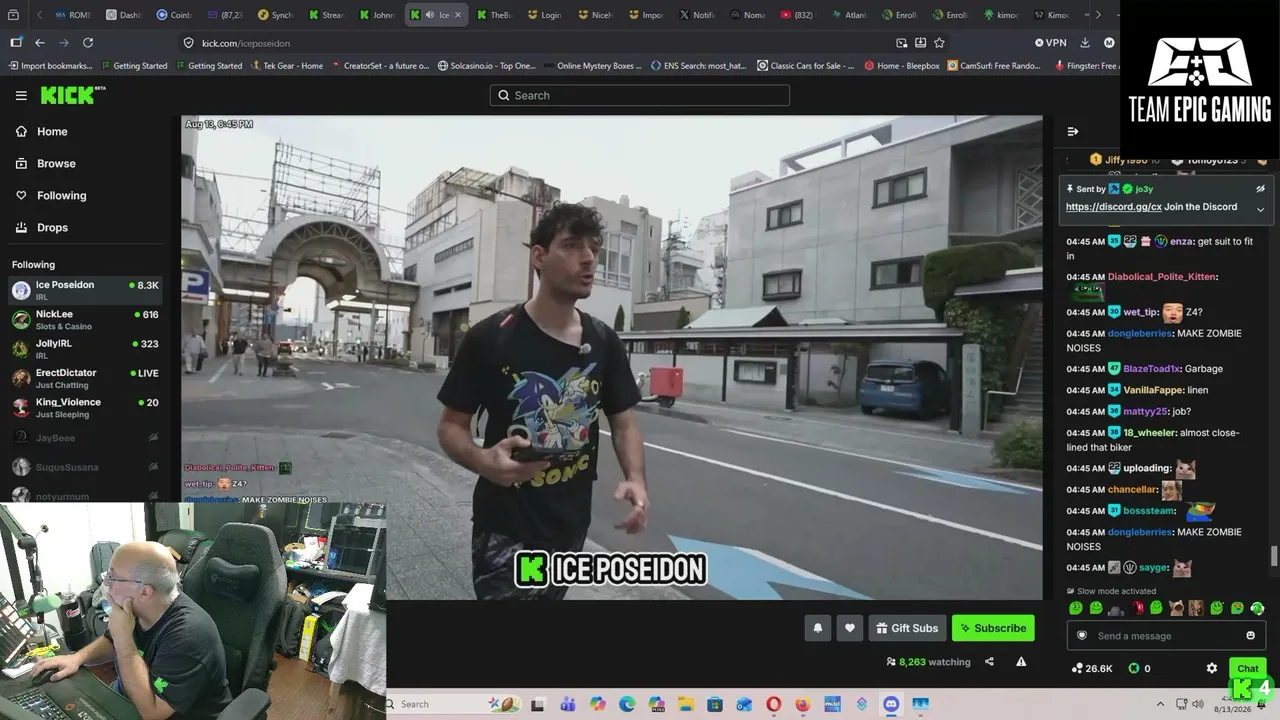
Task: Show hidden system tray icons
Action: 1160,704
